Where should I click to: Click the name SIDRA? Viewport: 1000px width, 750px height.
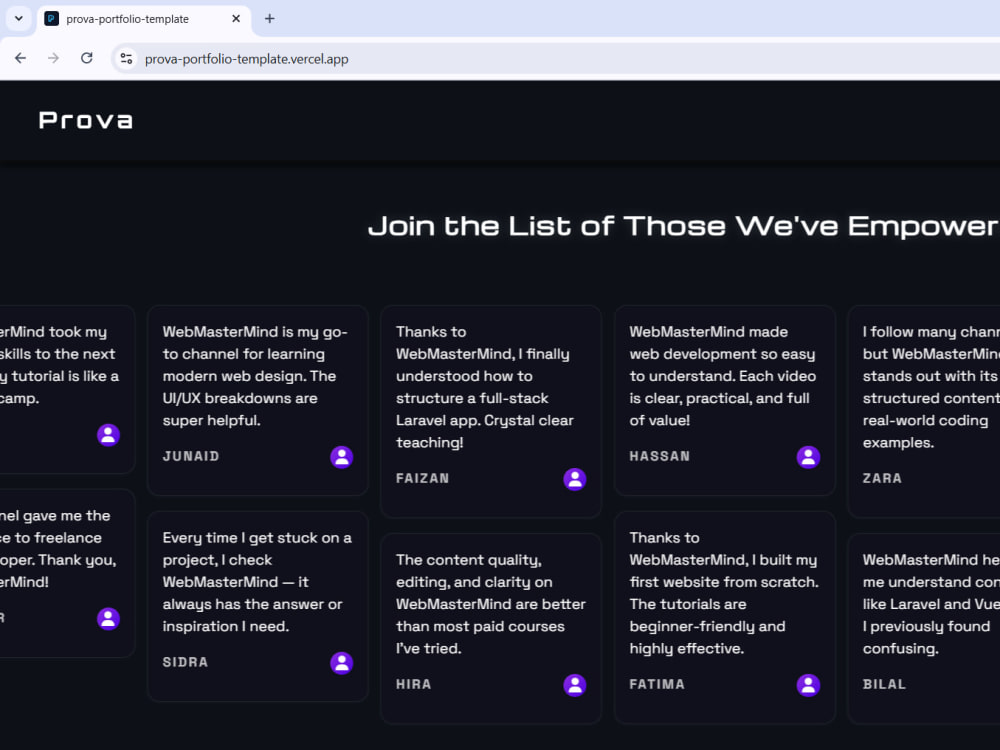[186, 662]
